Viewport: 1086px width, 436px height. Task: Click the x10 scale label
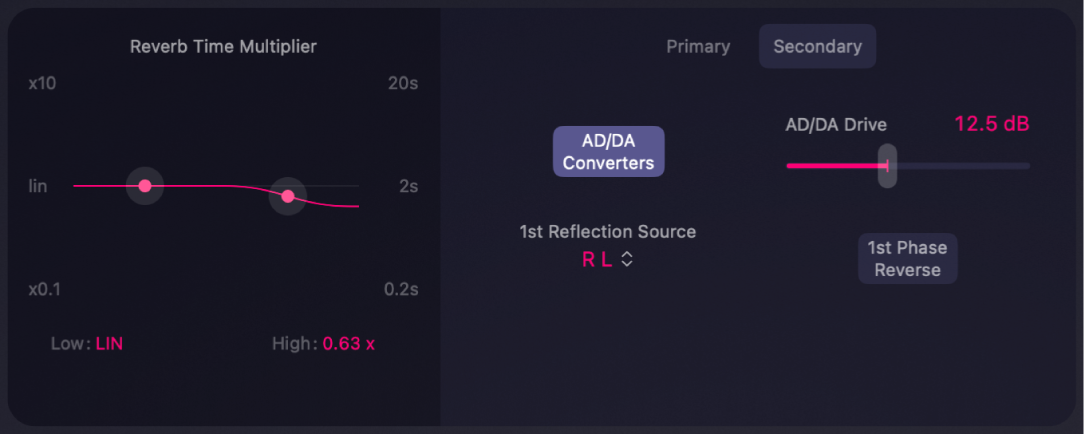(x=42, y=83)
